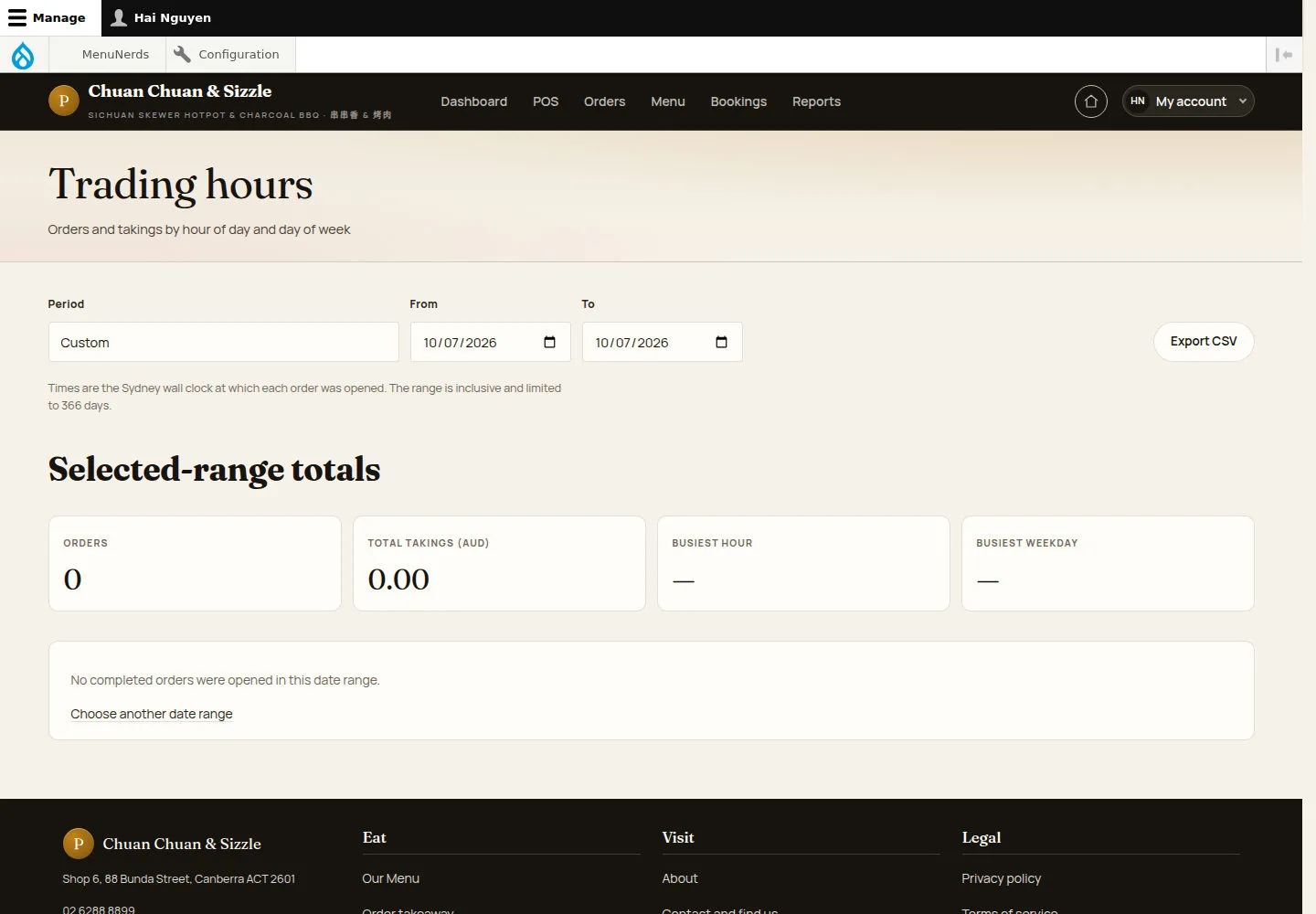Click the header gold P logo

click(64, 101)
